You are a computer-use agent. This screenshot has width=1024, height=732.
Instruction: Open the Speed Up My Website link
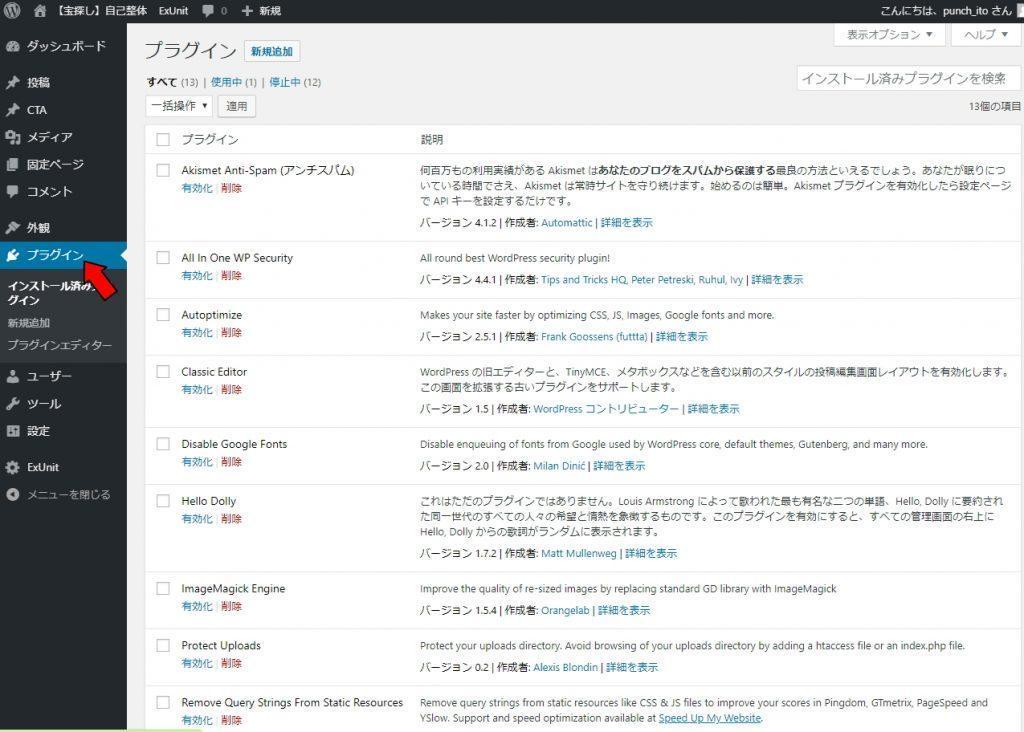point(710,718)
